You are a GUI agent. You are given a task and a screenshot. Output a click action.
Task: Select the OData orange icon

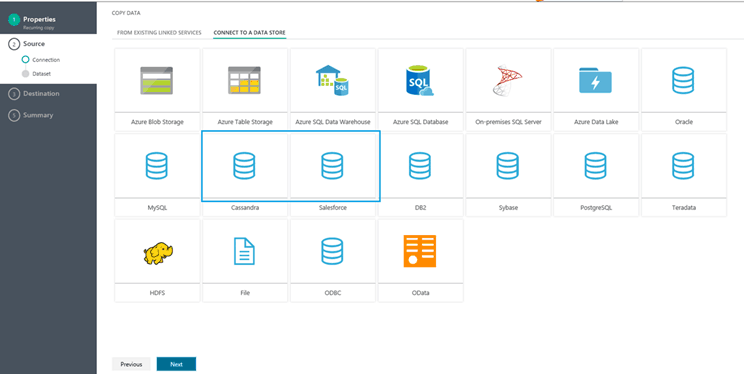point(420,251)
